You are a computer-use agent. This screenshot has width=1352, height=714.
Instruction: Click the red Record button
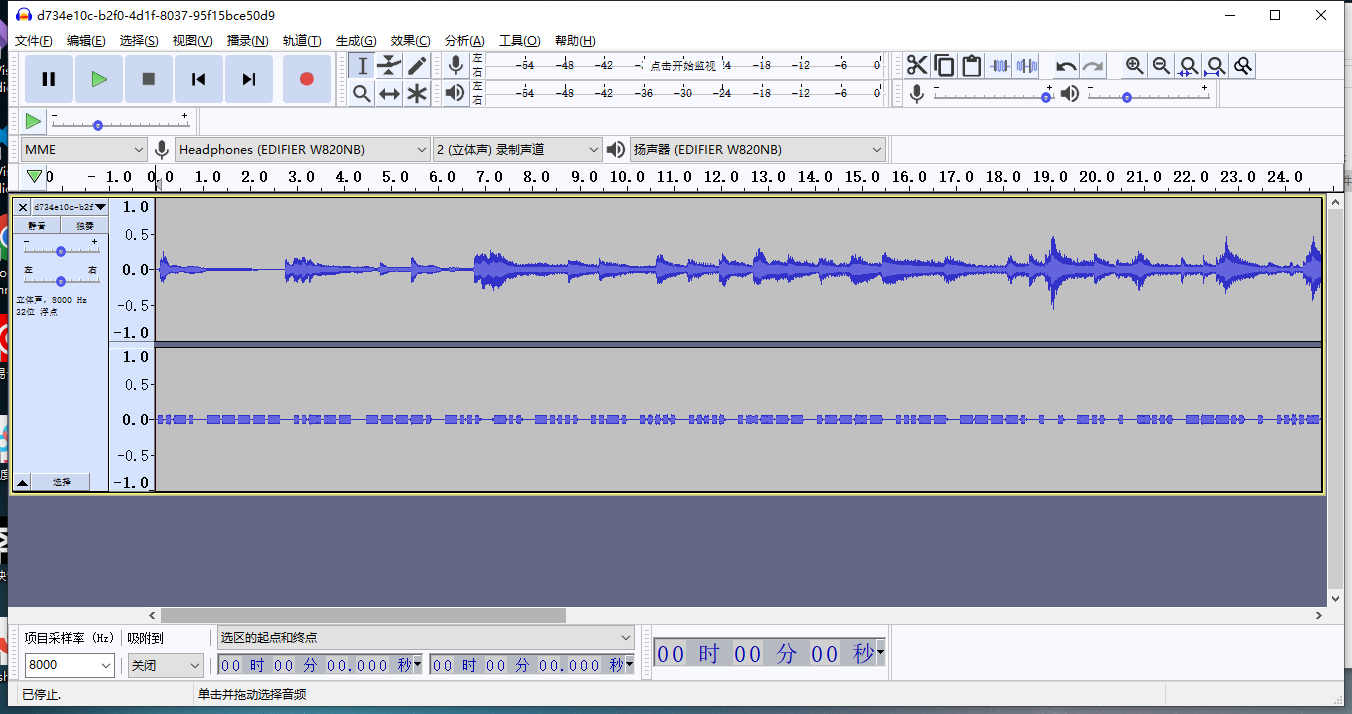306,79
